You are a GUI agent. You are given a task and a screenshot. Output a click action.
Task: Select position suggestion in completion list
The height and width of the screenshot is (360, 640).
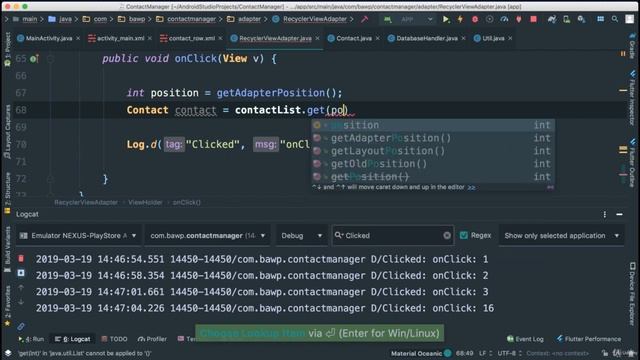point(432,125)
